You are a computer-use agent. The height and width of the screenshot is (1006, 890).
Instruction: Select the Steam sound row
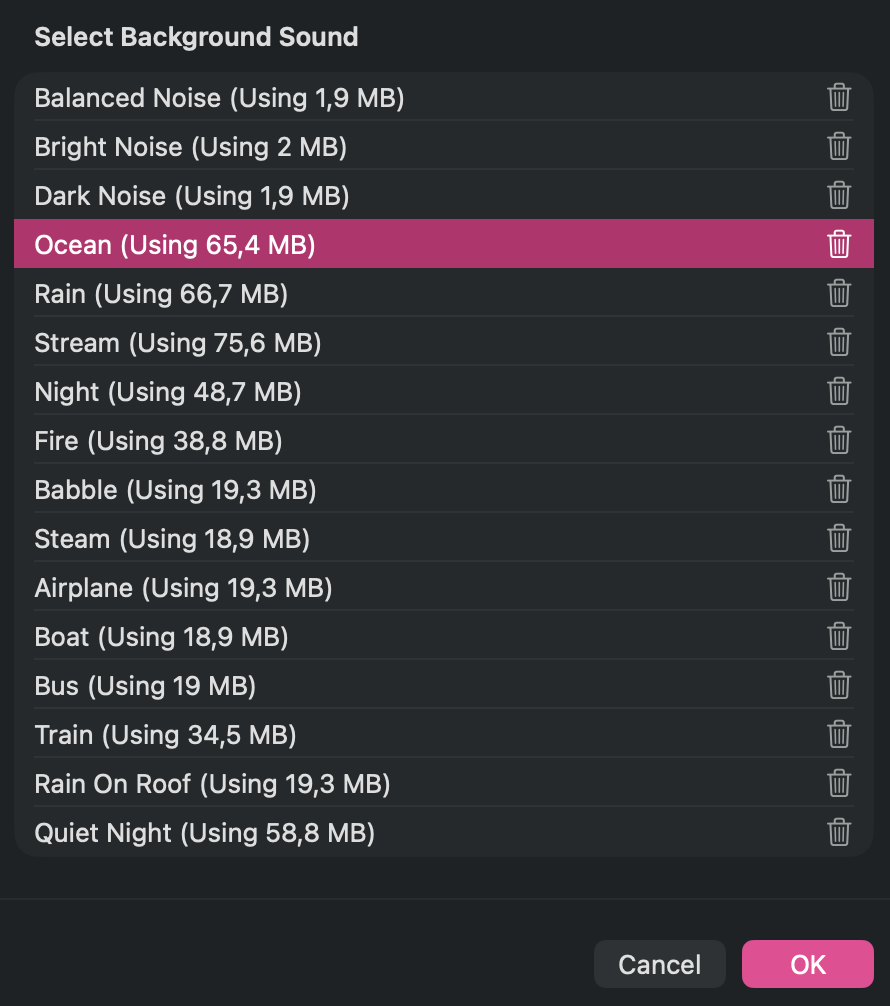444,538
